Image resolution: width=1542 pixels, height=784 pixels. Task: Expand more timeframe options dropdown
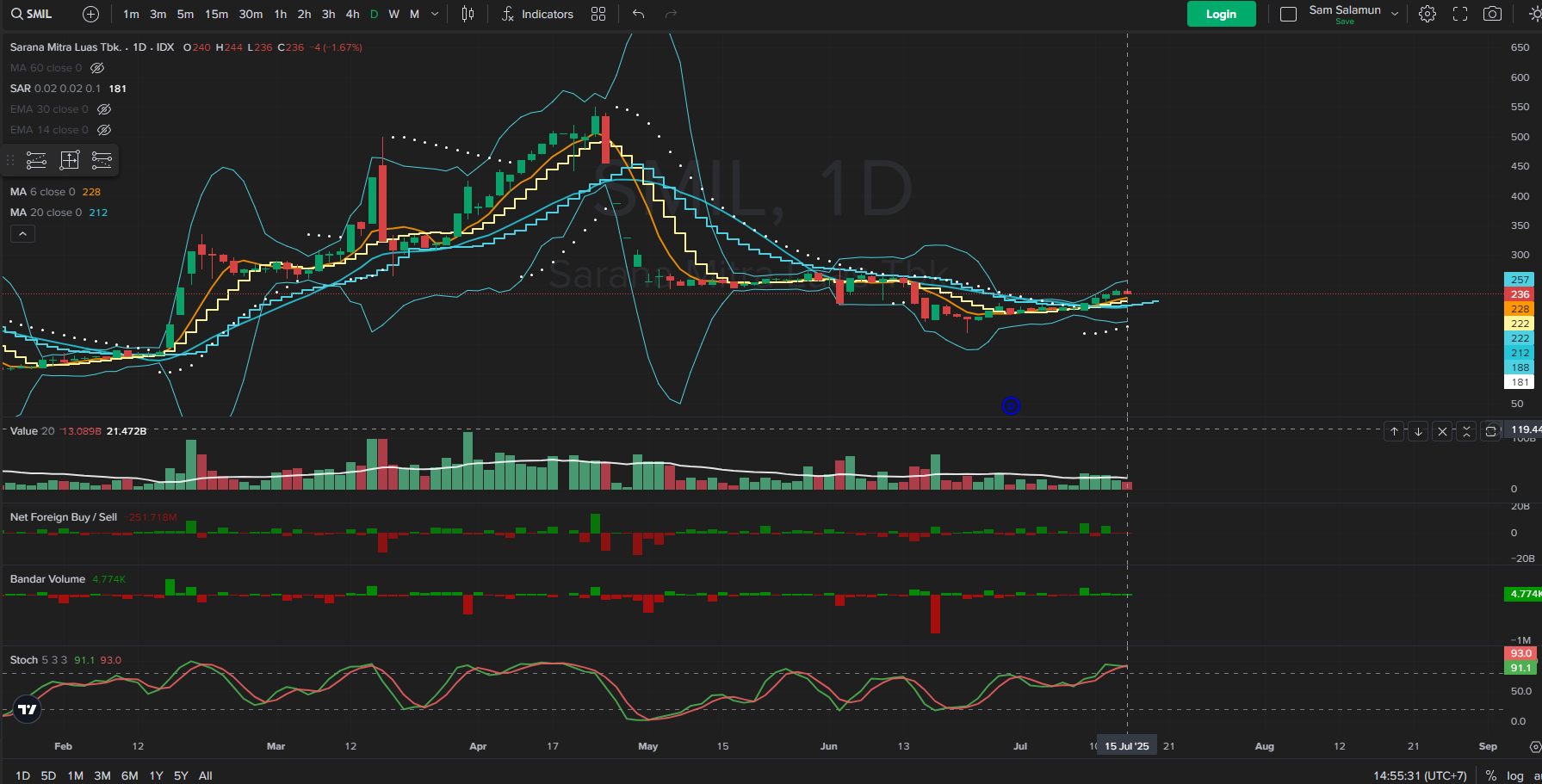(435, 14)
